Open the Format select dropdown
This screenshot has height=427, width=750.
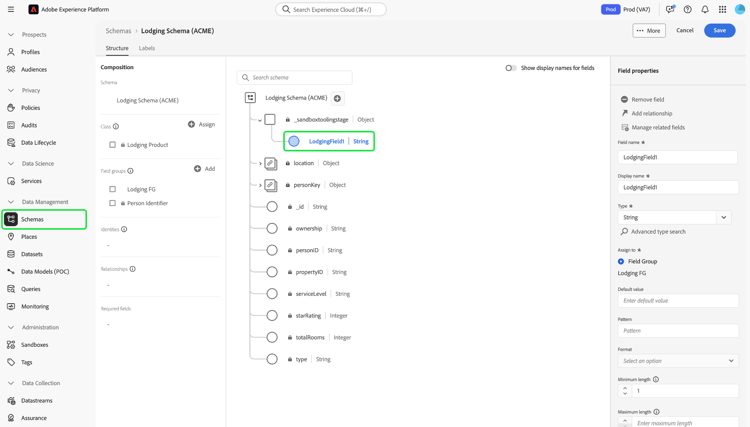(x=678, y=361)
